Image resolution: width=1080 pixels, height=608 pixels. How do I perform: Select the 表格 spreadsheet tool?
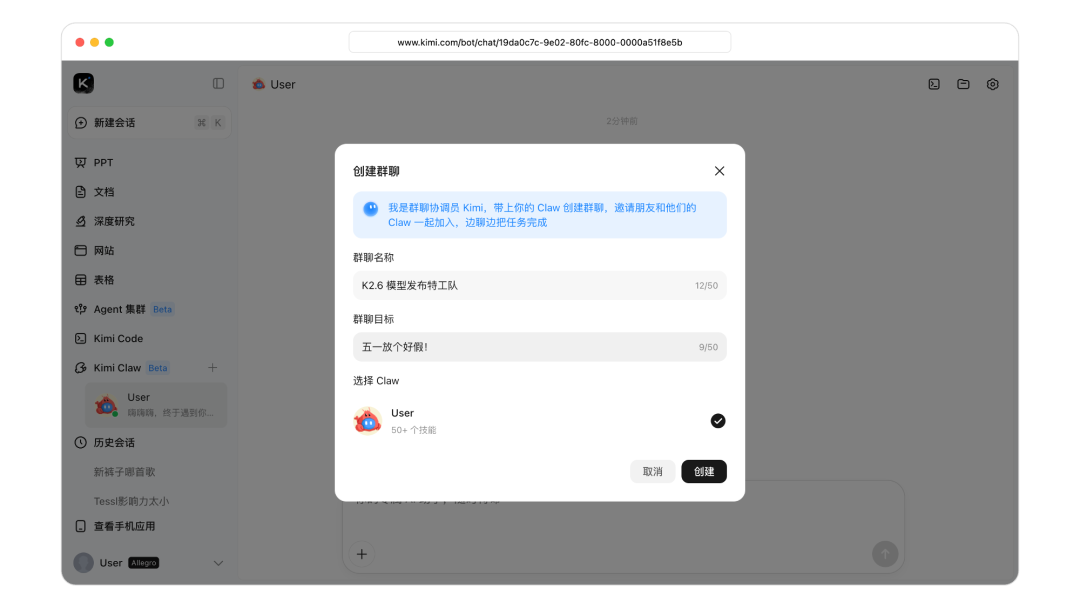103,279
